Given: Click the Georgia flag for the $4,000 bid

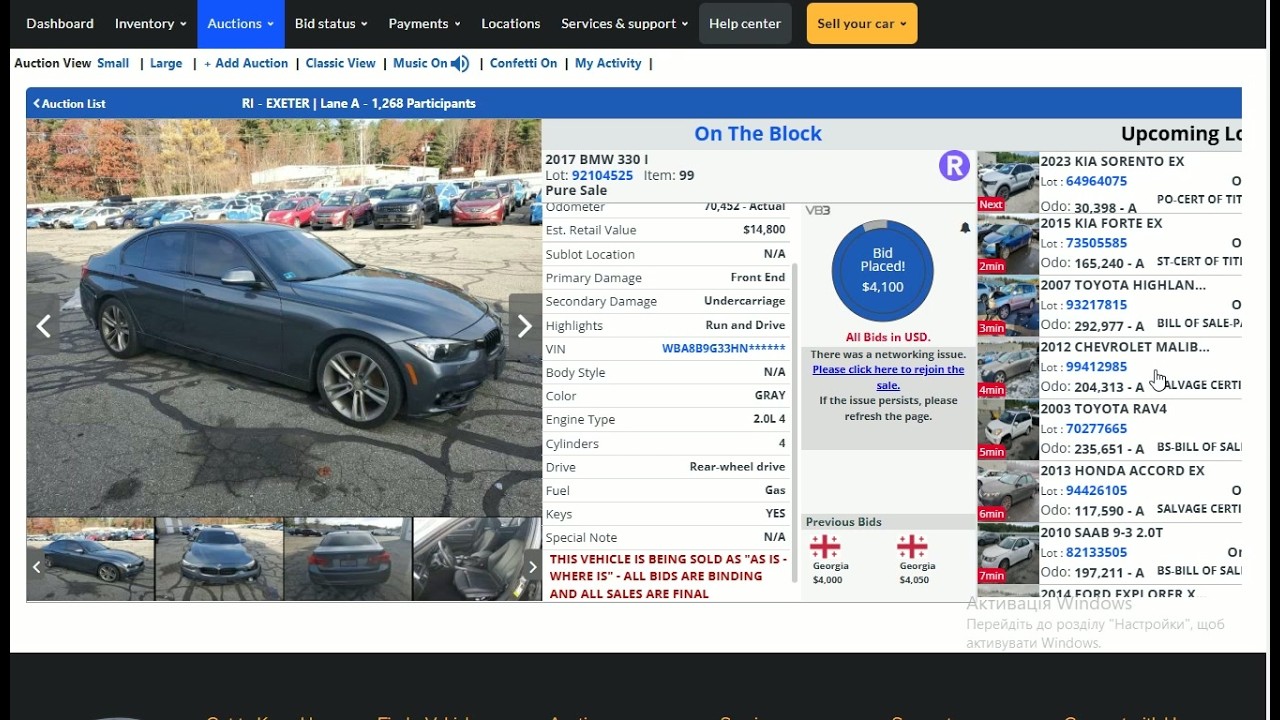Looking at the screenshot, I should tap(825, 546).
